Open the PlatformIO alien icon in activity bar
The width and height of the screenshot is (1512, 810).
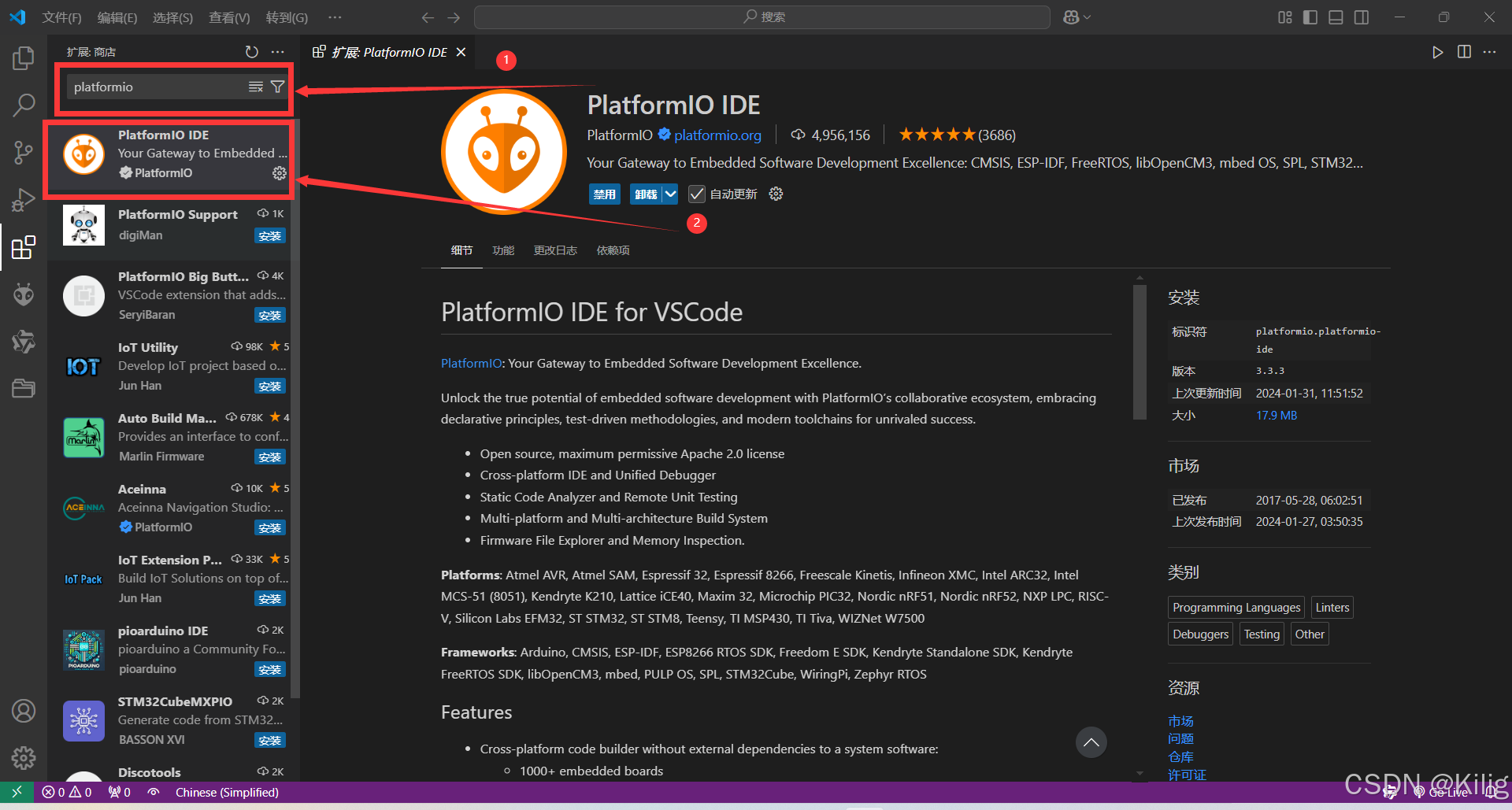24,294
